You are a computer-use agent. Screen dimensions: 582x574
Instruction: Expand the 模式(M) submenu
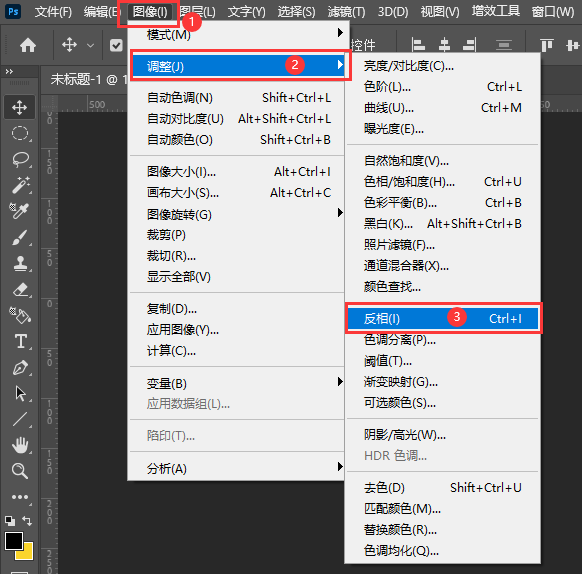click(236, 35)
